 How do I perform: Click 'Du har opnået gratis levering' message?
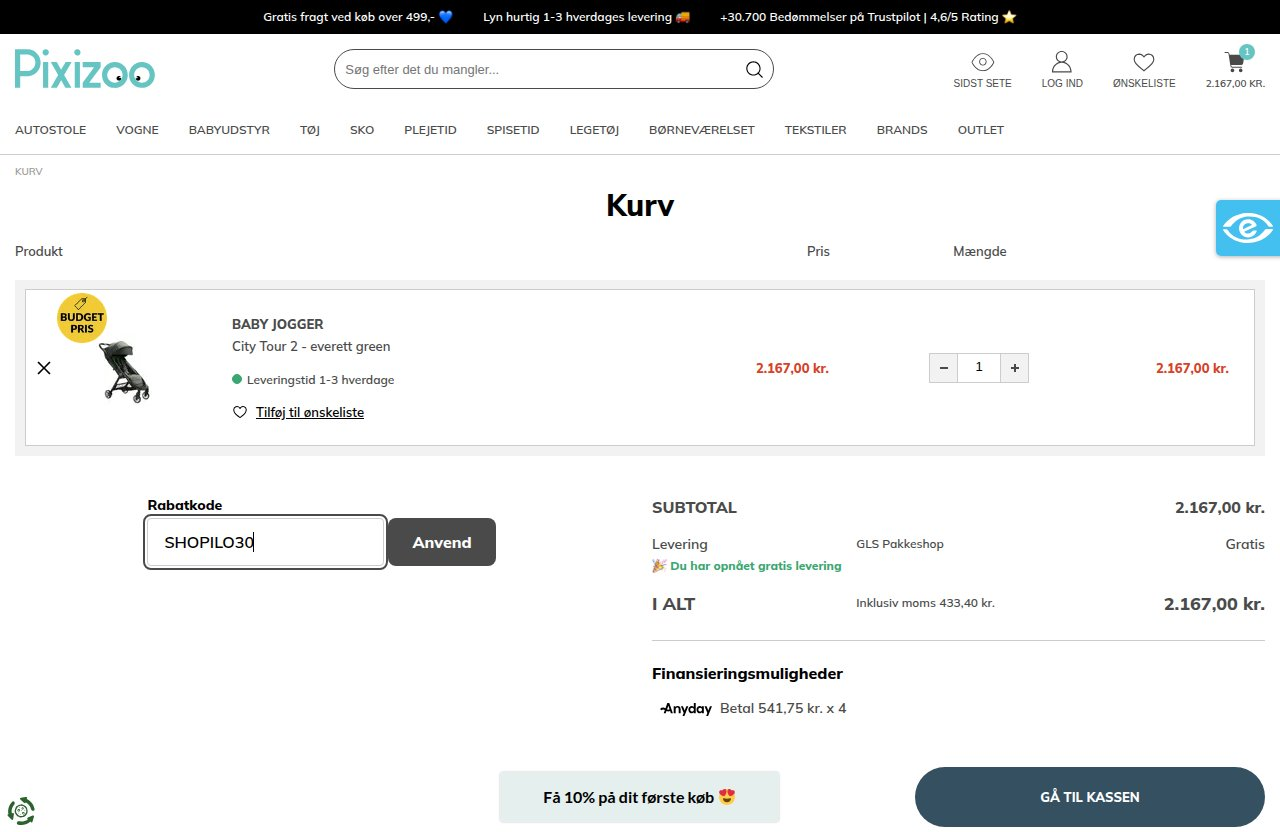coord(747,565)
